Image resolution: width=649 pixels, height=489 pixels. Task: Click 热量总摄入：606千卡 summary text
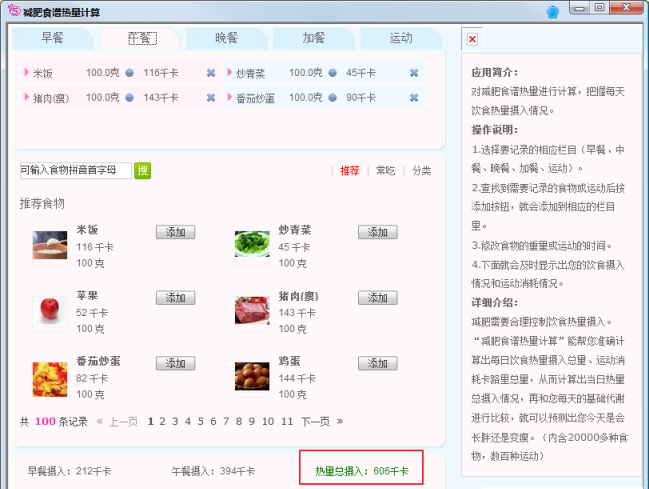pyautogui.click(x=362, y=471)
